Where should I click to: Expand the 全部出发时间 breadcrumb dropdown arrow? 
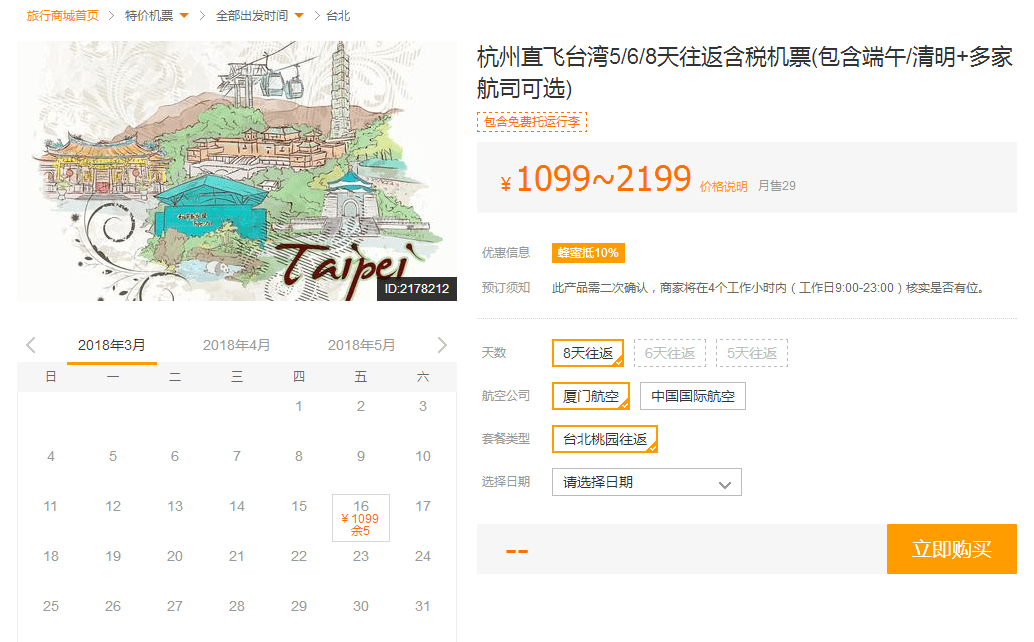[299, 16]
